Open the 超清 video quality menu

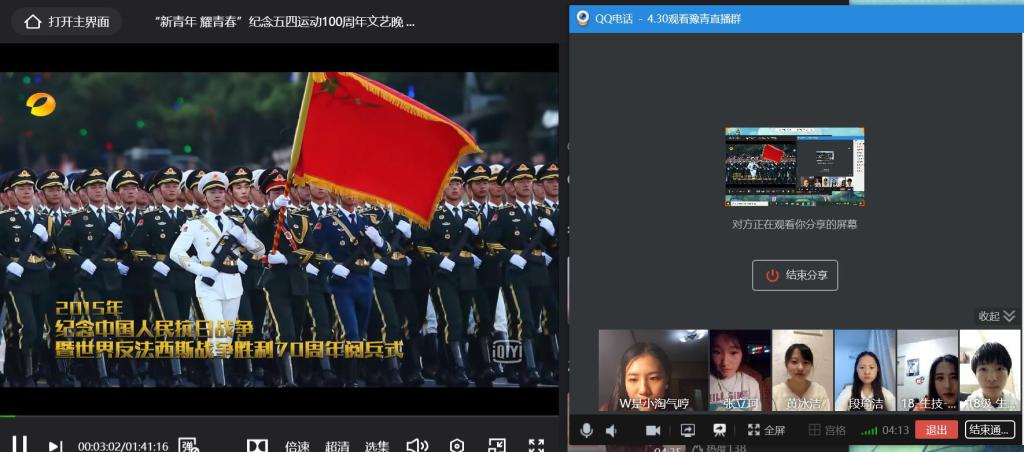[x=337, y=446]
